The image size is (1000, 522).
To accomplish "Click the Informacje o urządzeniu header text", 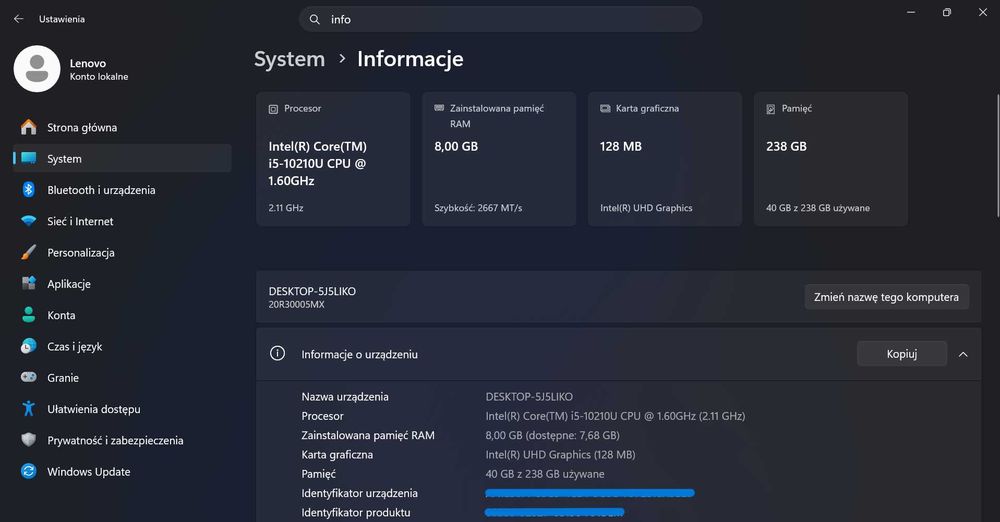I will [x=360, y=354].
